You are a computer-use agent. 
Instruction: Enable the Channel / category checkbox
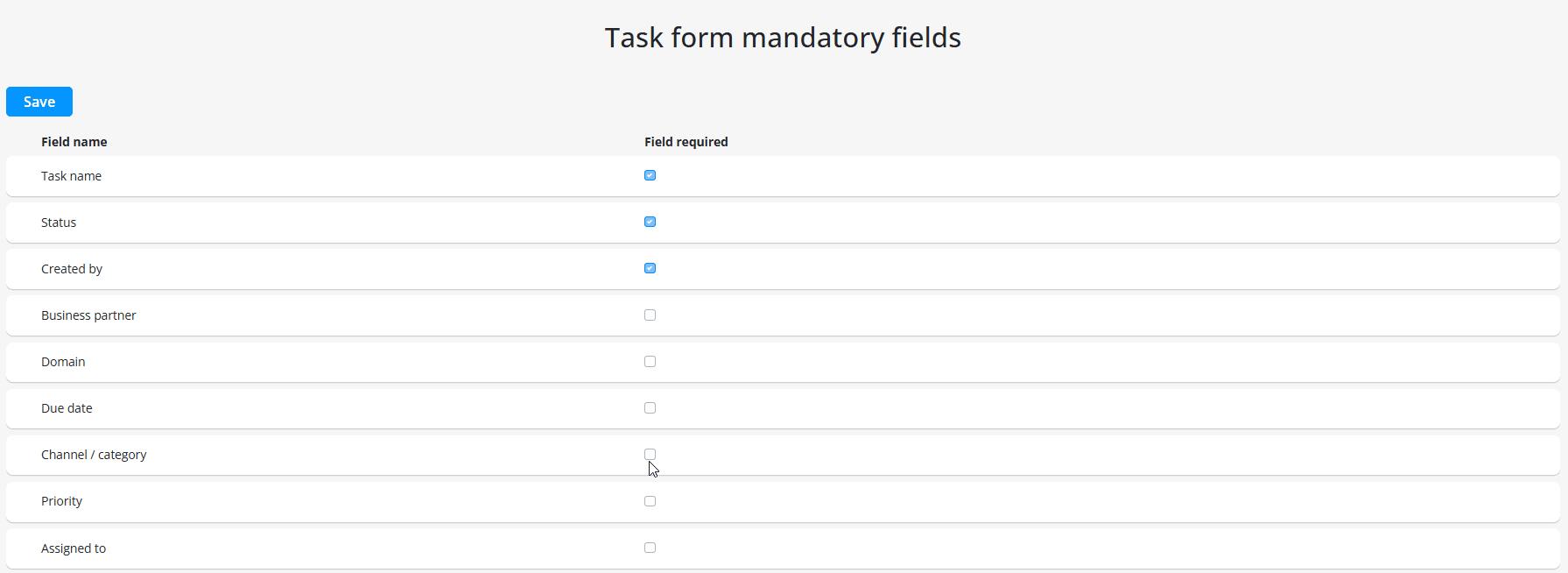650,454
